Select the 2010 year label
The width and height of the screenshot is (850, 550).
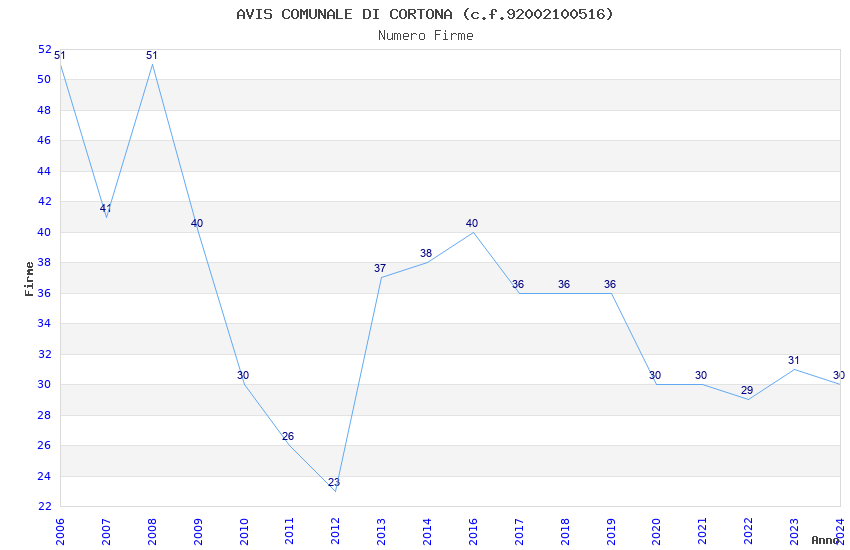pos(244,531)
